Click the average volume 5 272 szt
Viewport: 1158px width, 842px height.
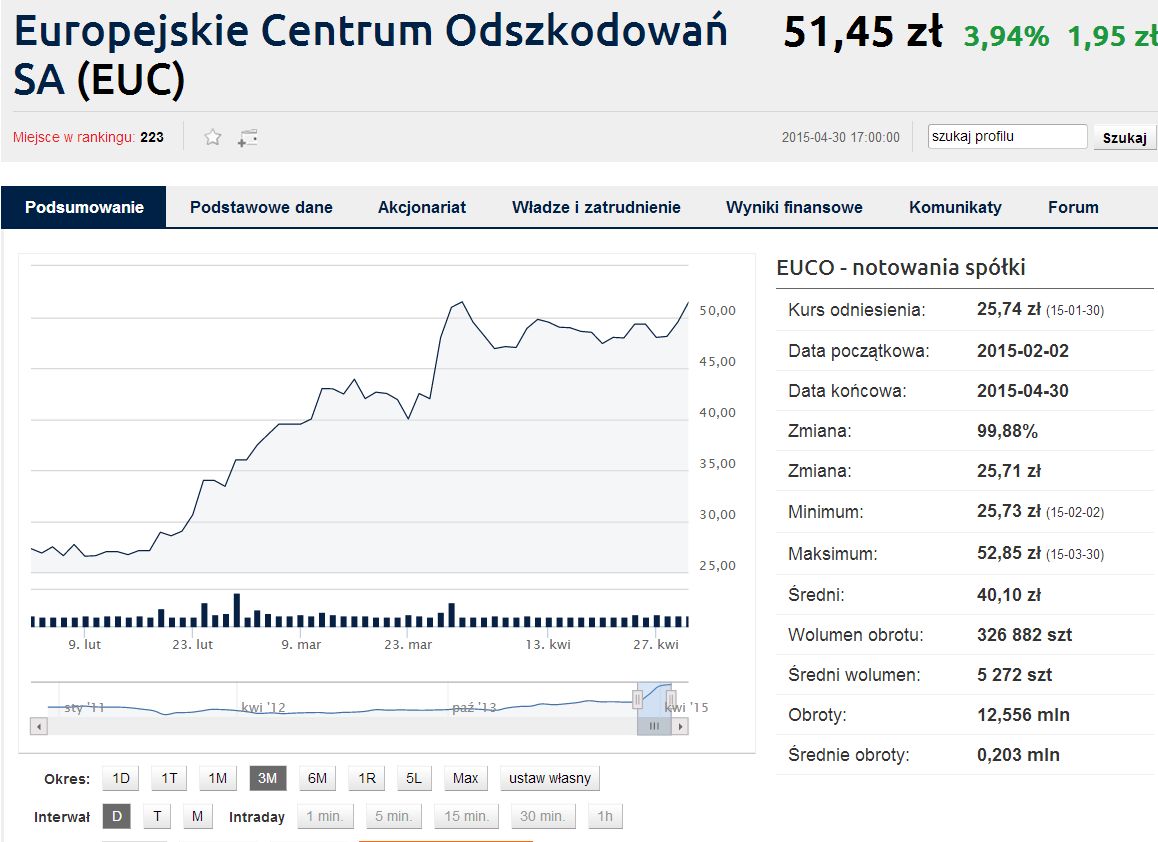[x=1015, y=674]
